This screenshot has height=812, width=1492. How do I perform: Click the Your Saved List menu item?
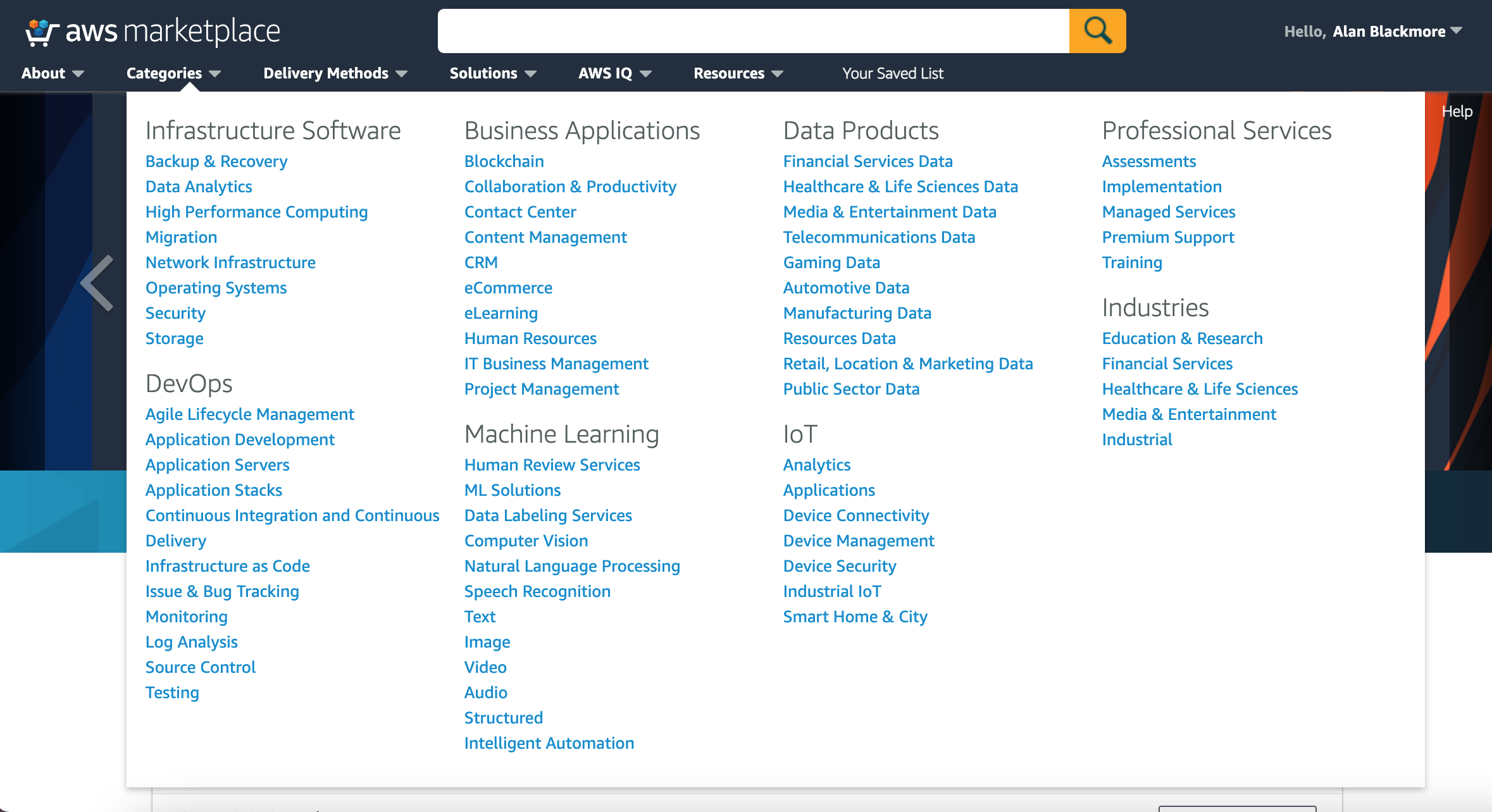pos(892,72)
